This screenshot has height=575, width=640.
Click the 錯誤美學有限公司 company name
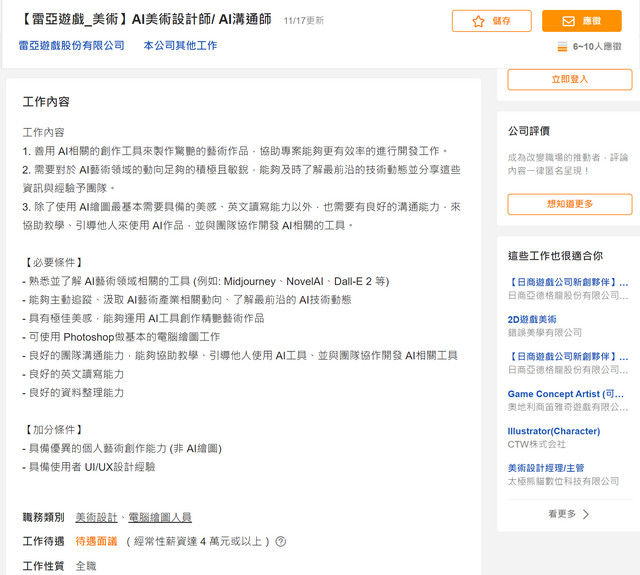[544, 333]
